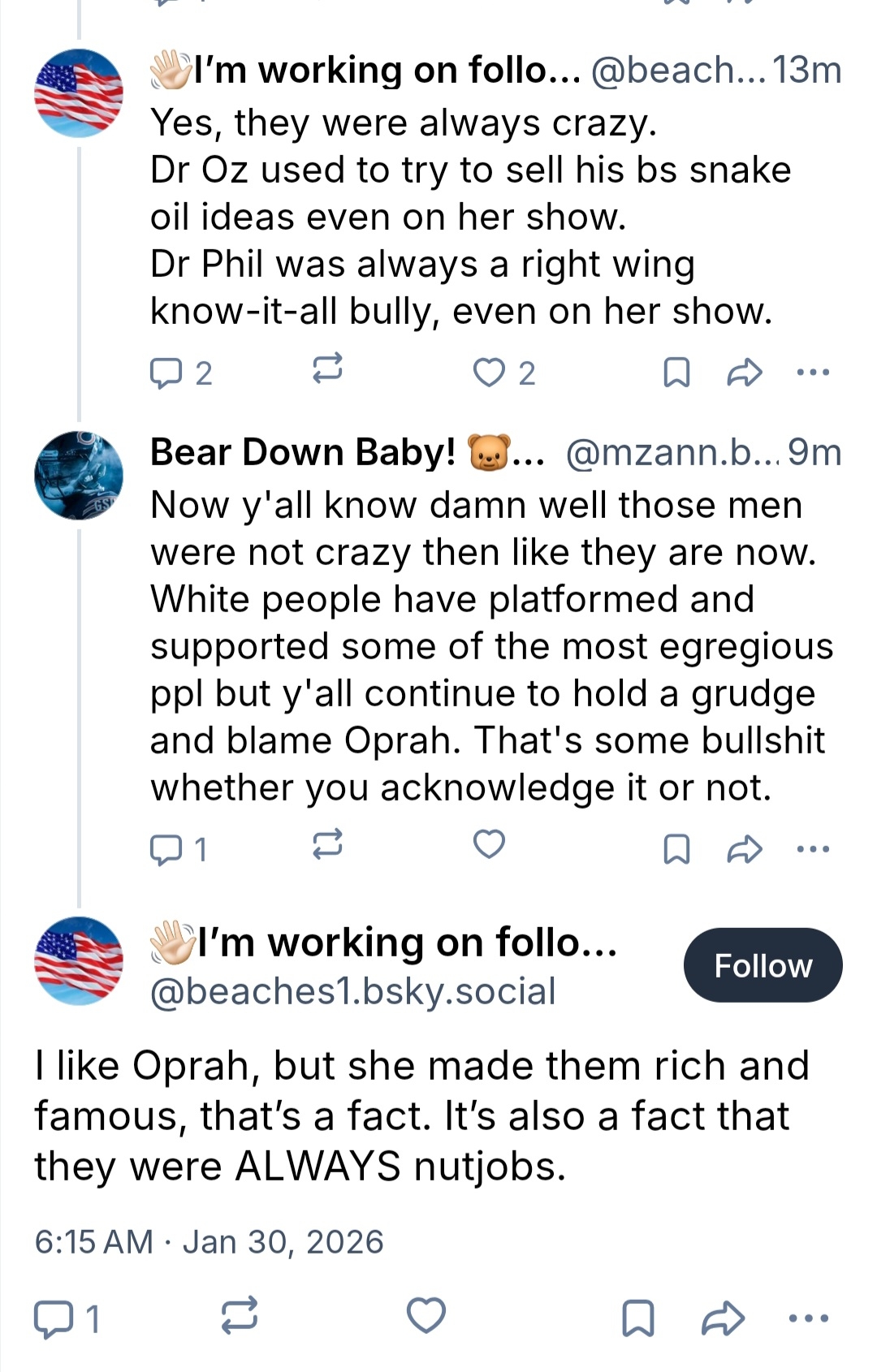Screen dimensions: 877x1372
Task: Open more options on Bear Down Baby post
Action: [x=813, y=849]
